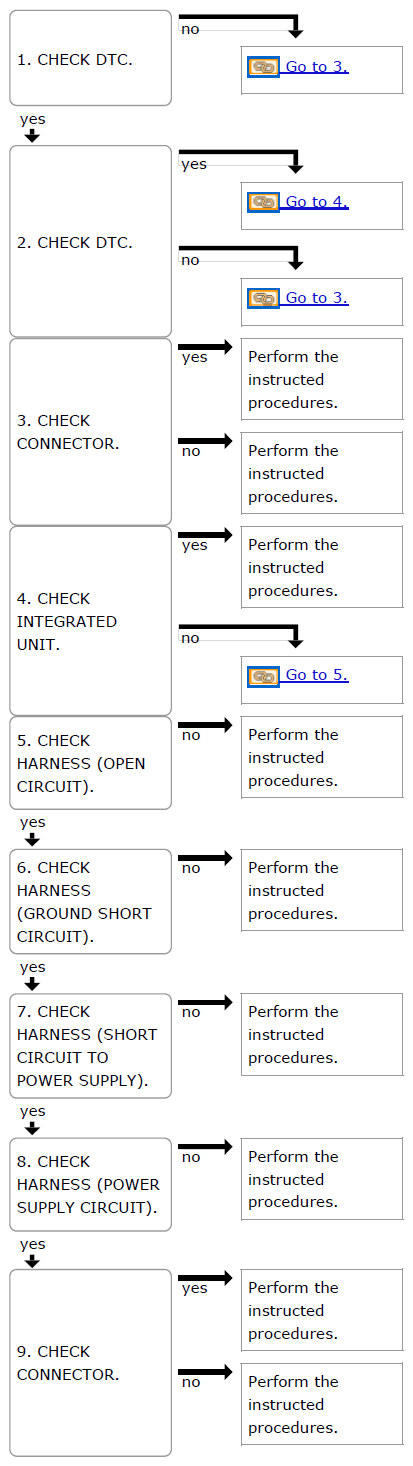
Task: Click step 8 CHECK HARNESS (POWER SUPPLY CIRCUIT)
Action: 91,1184
